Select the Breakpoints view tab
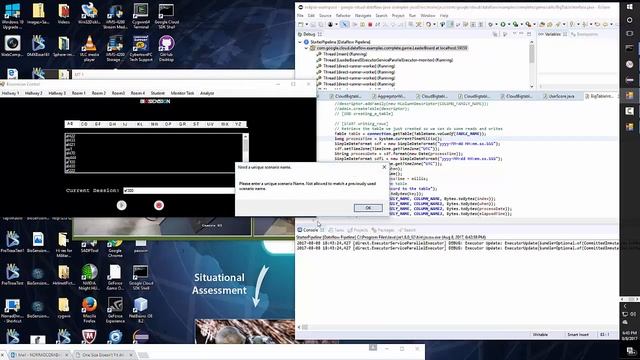640x360 pixels. pyautogui.click(x=584, y=34)
